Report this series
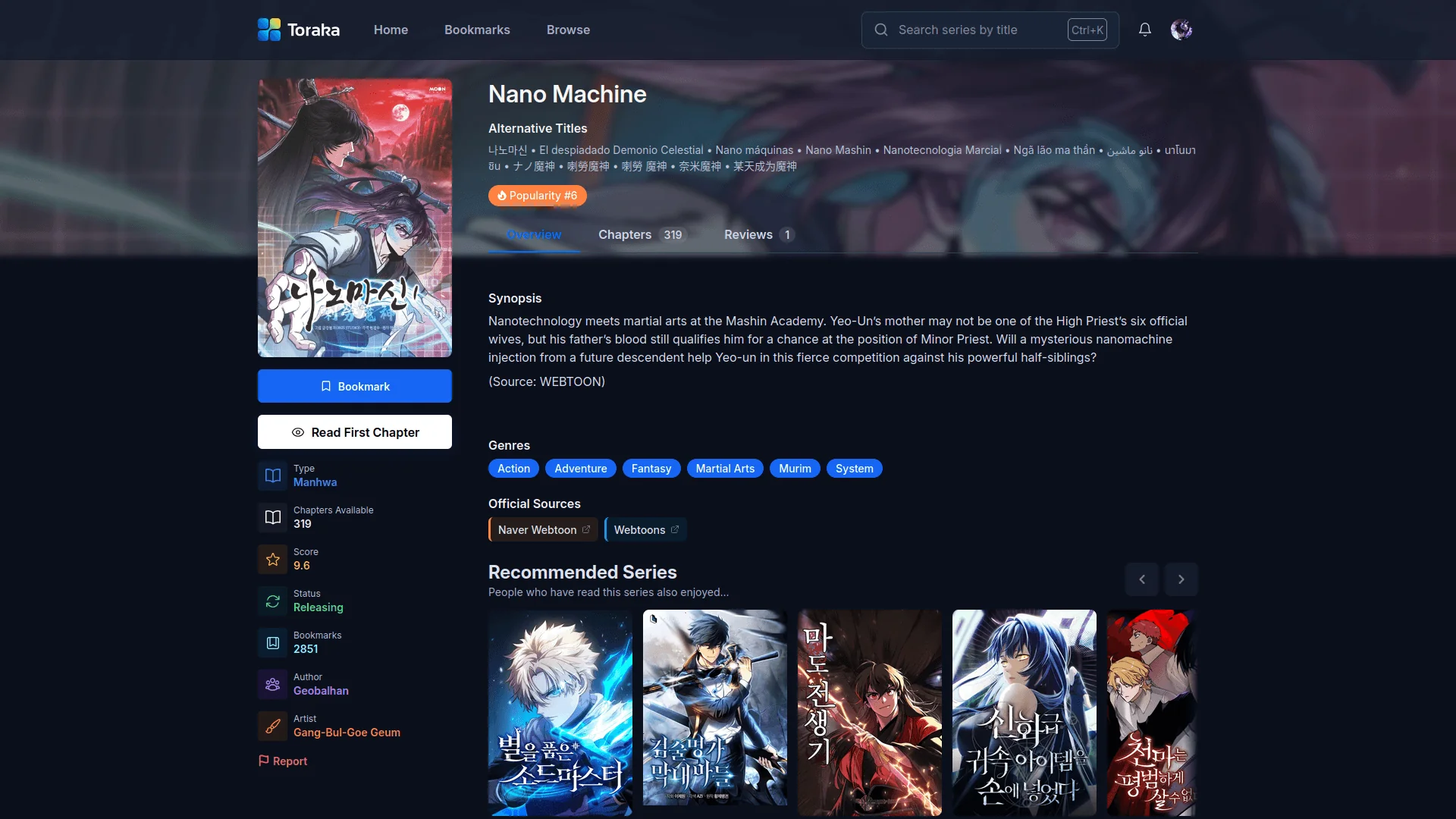The width and height of the screenshot is (1456, 819). pyautogui.click(x=283, y=761)
